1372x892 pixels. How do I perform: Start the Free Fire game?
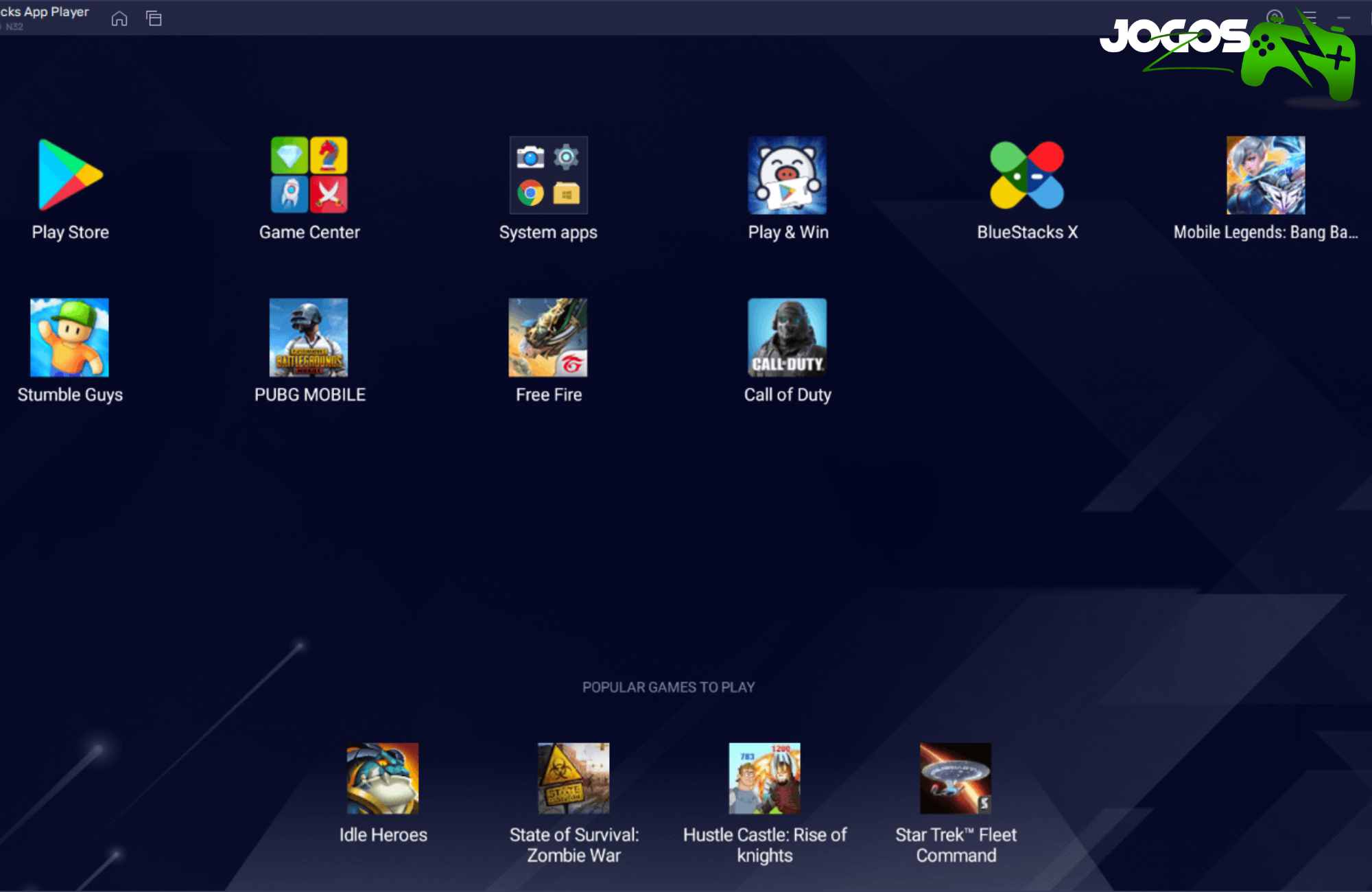point(548,337)
